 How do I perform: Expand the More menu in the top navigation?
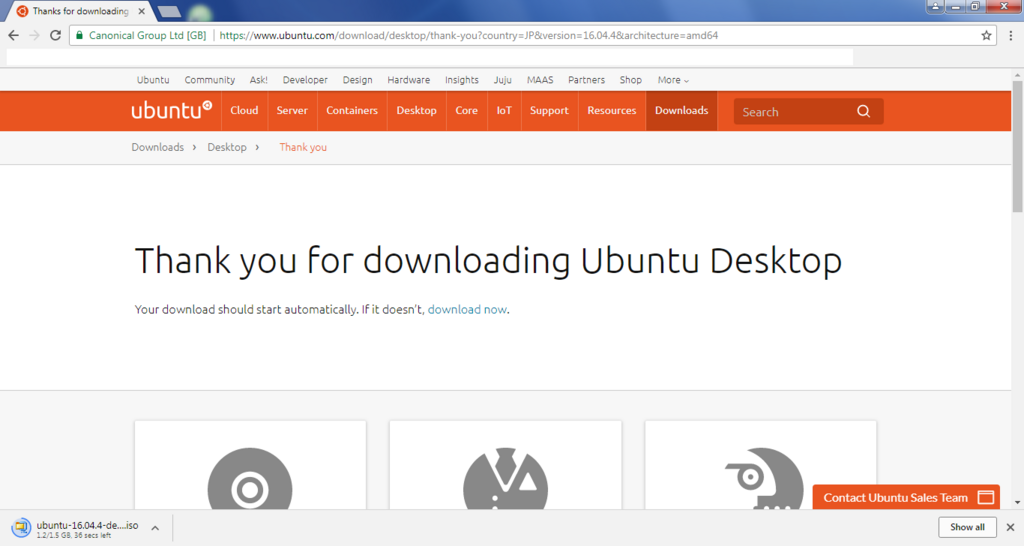[x=673, y=80]
